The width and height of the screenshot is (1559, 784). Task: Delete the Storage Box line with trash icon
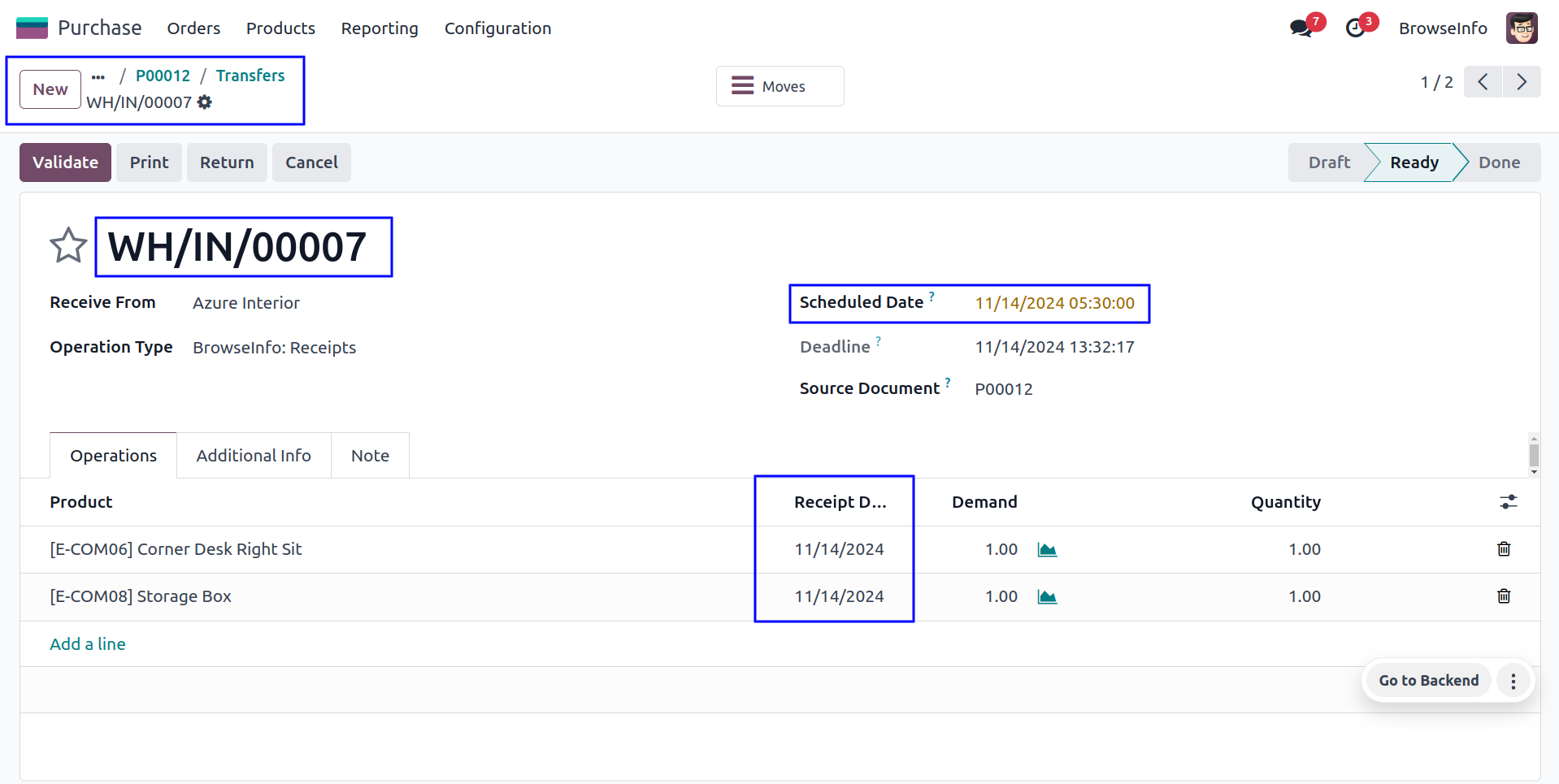pyautogui.click(x=1504, y=596)
